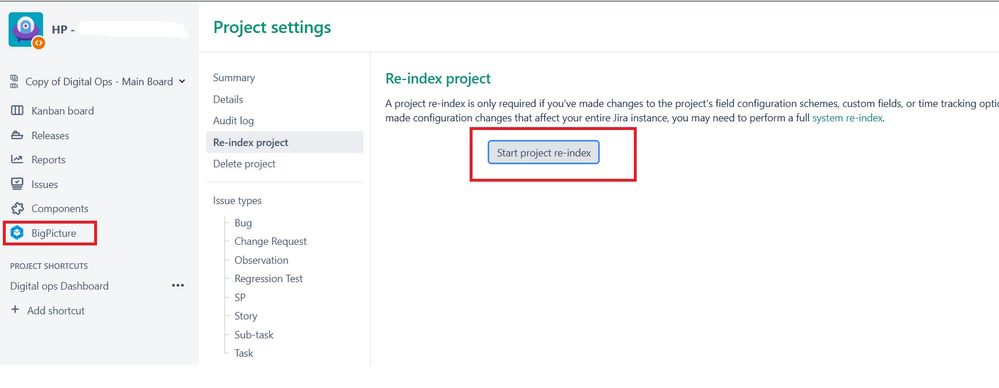
Task: Click the Project settings heading
Action: 272,27
